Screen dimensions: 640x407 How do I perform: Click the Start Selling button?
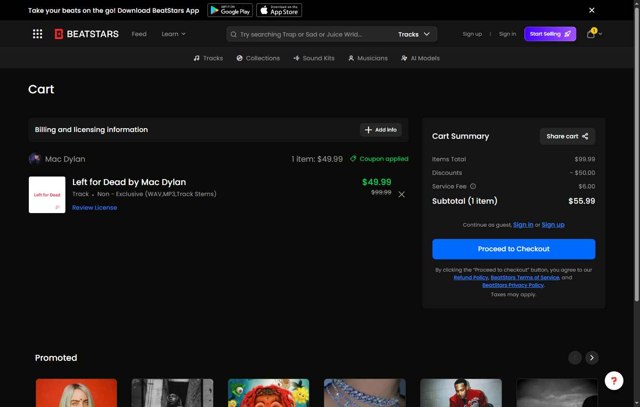(550, 34)
